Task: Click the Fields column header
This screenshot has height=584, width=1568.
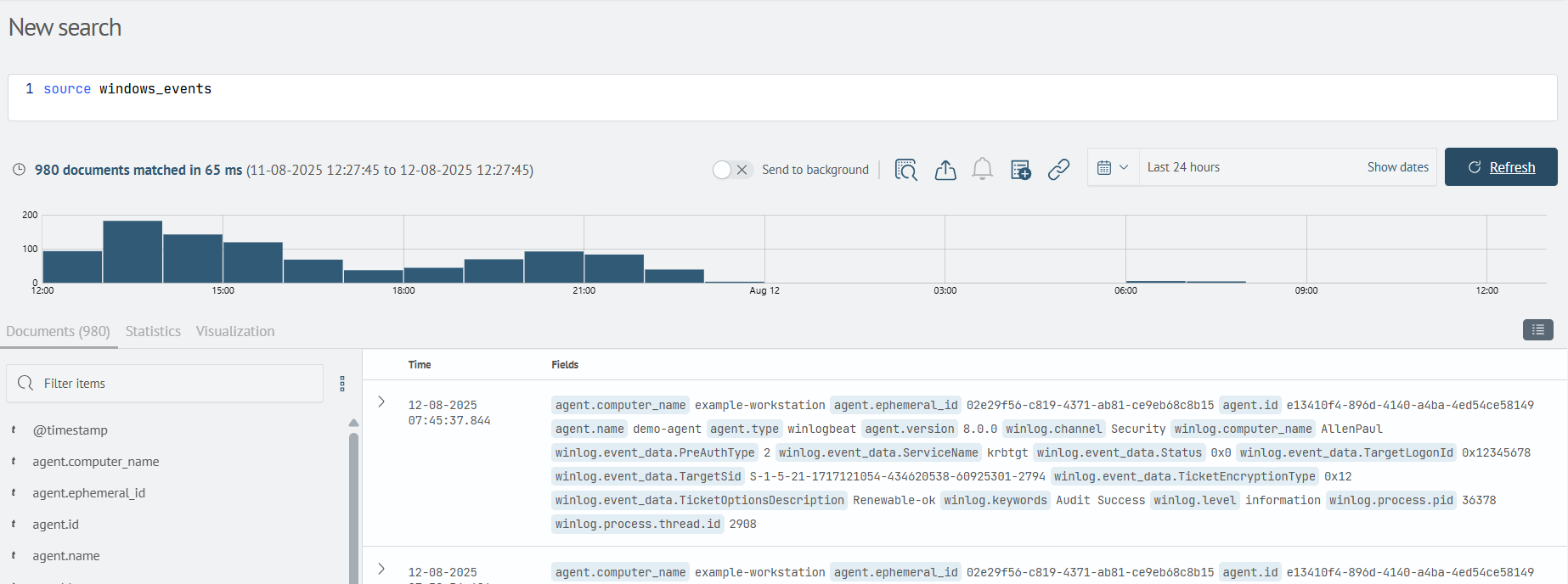Action: coord(565,365)
